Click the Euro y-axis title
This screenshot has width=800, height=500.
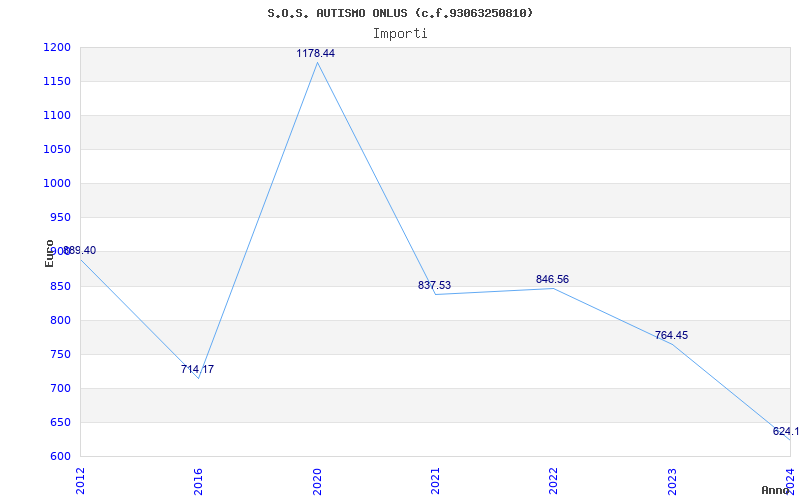(49, 253)
